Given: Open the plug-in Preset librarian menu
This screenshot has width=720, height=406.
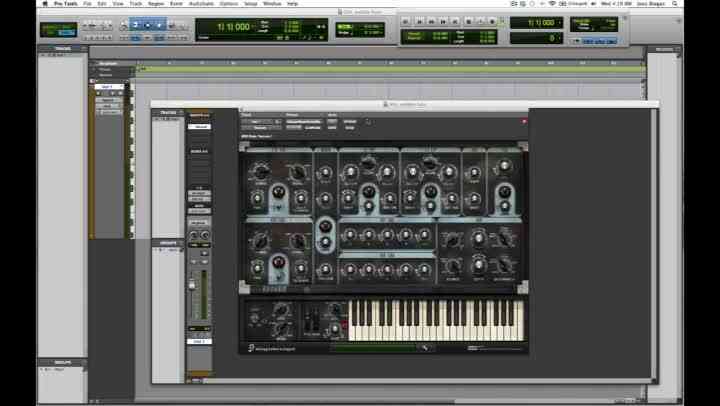Looking at the screenshot, I should (x=304, y=122).
